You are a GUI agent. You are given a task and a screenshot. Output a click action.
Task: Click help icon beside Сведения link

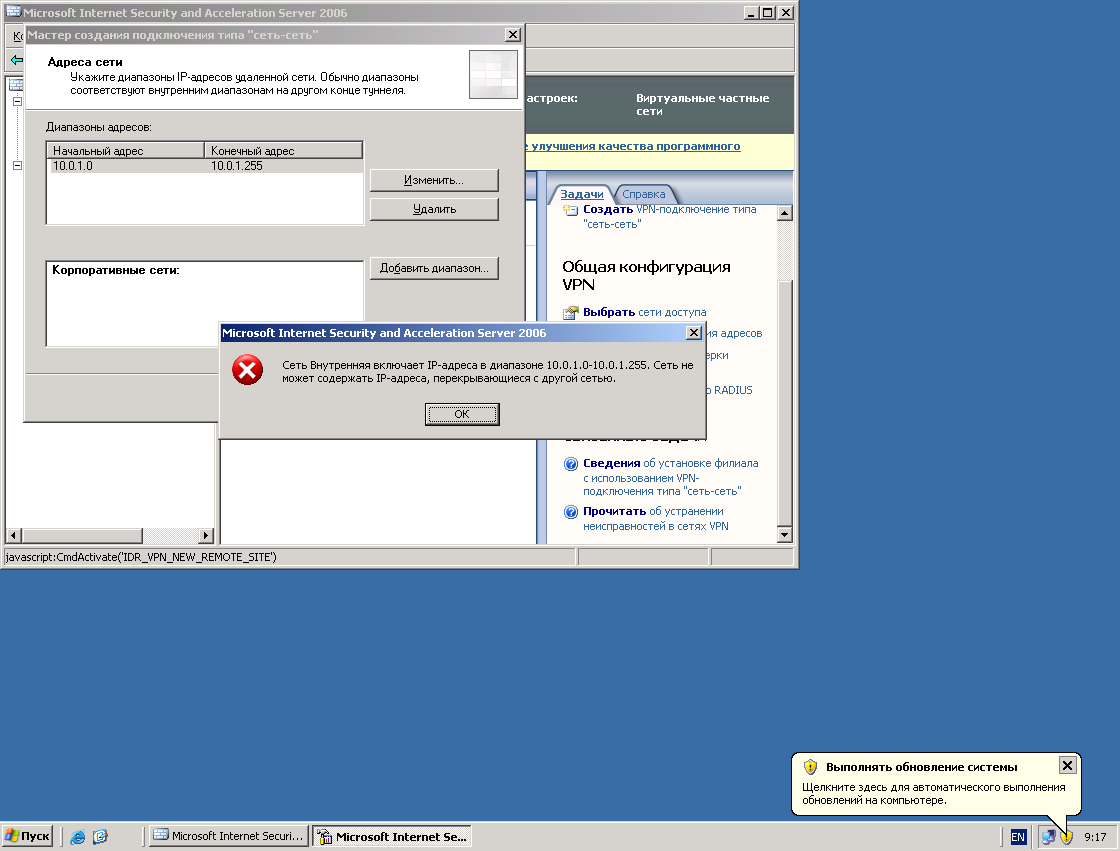(571, 464)
